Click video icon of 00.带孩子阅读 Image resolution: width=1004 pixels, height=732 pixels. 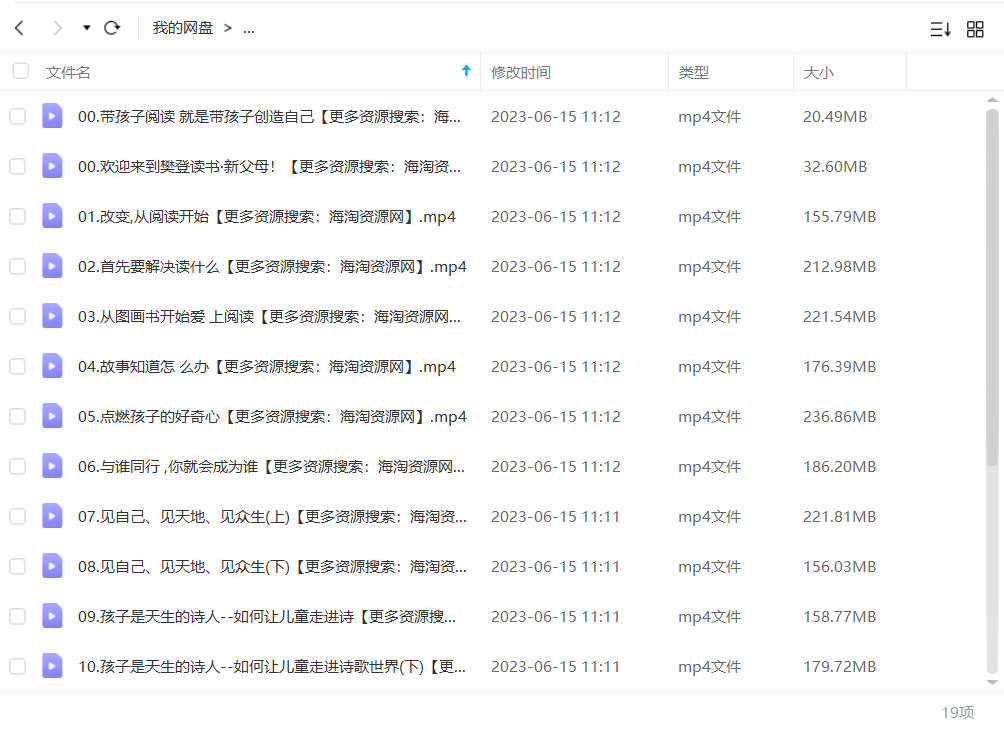click(52, 116)
